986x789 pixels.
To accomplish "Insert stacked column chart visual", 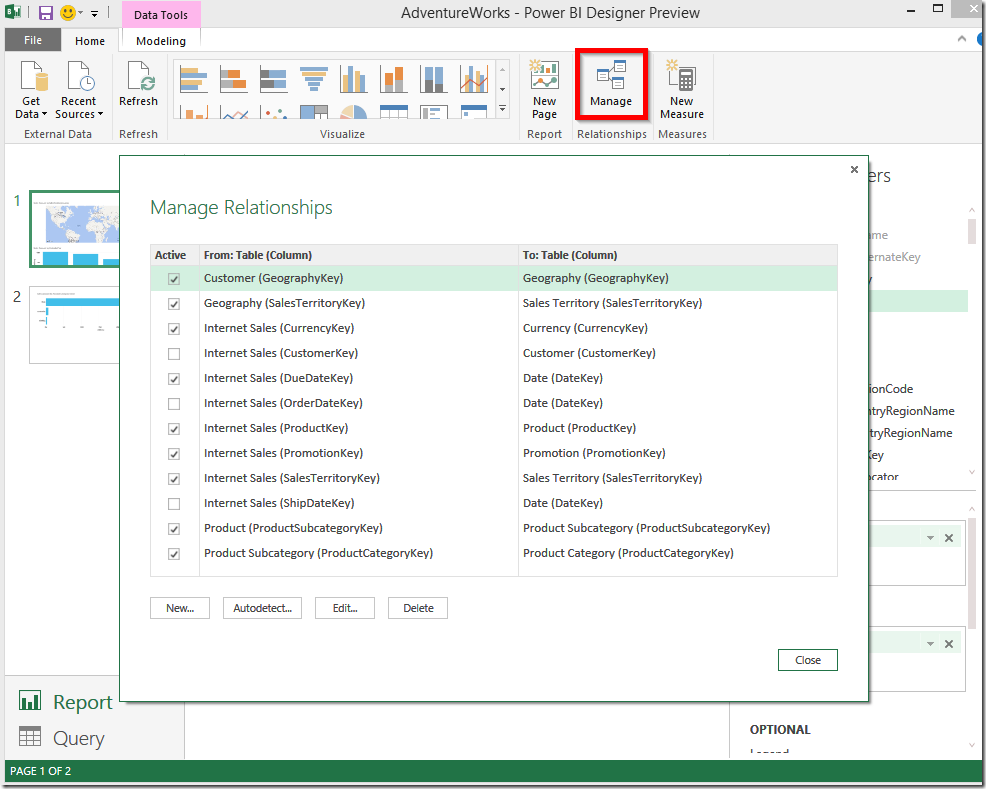I will (x=394, y=80).
